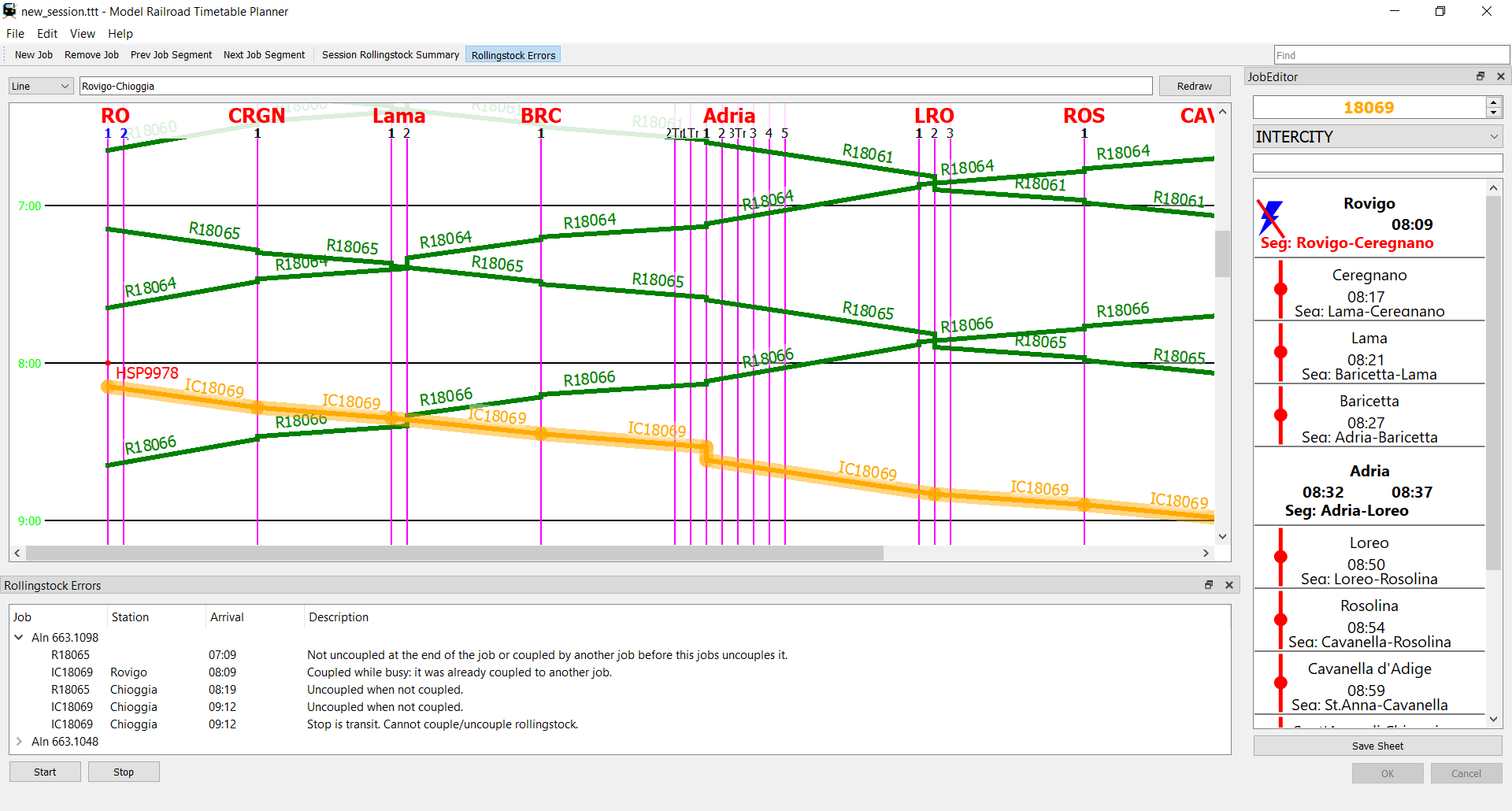Float the JobEditor panel
This screenshot has height=811, width=1512.
[1480, 76]
